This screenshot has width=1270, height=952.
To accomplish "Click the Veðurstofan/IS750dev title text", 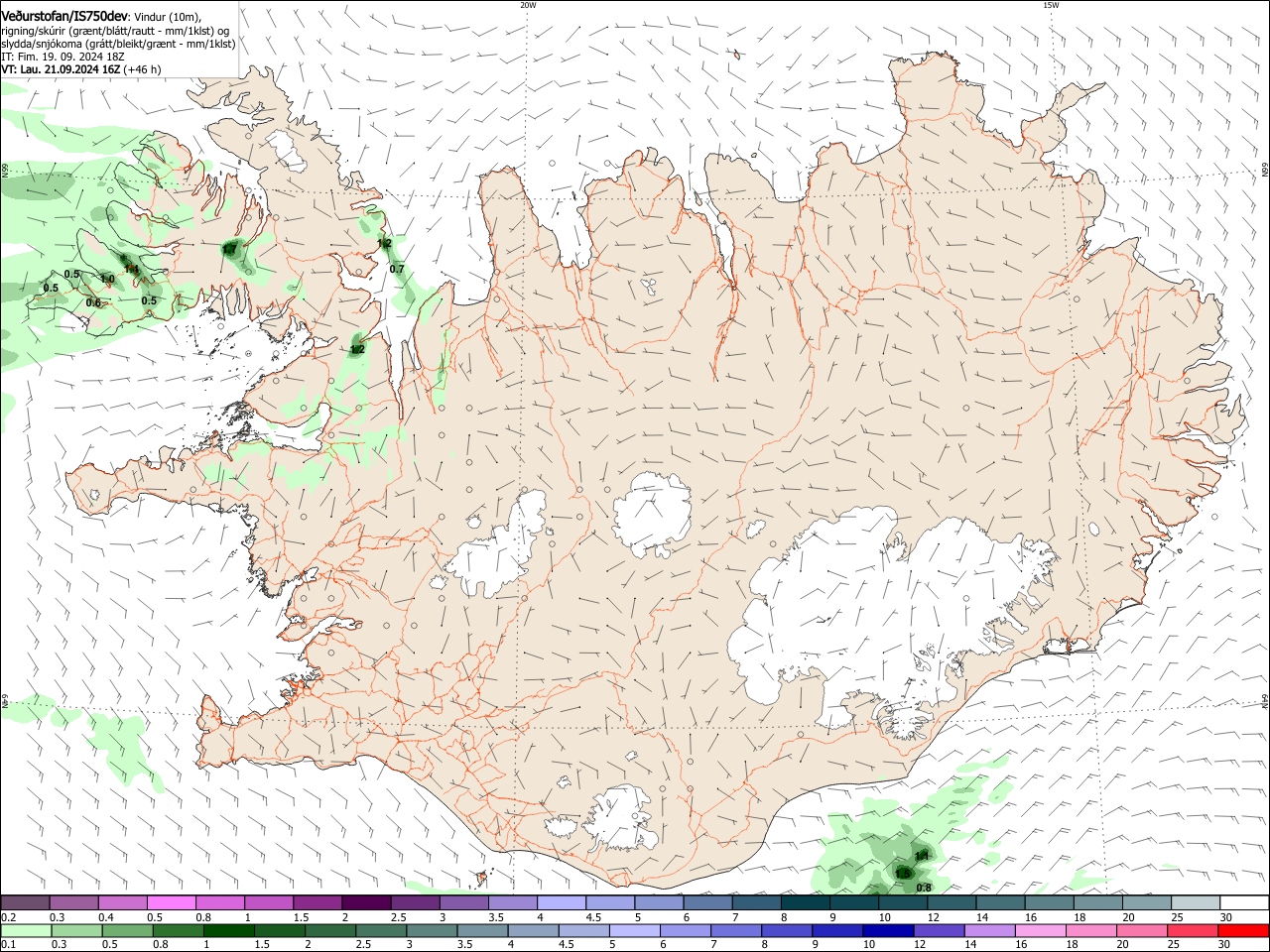I will coord(65,17).
